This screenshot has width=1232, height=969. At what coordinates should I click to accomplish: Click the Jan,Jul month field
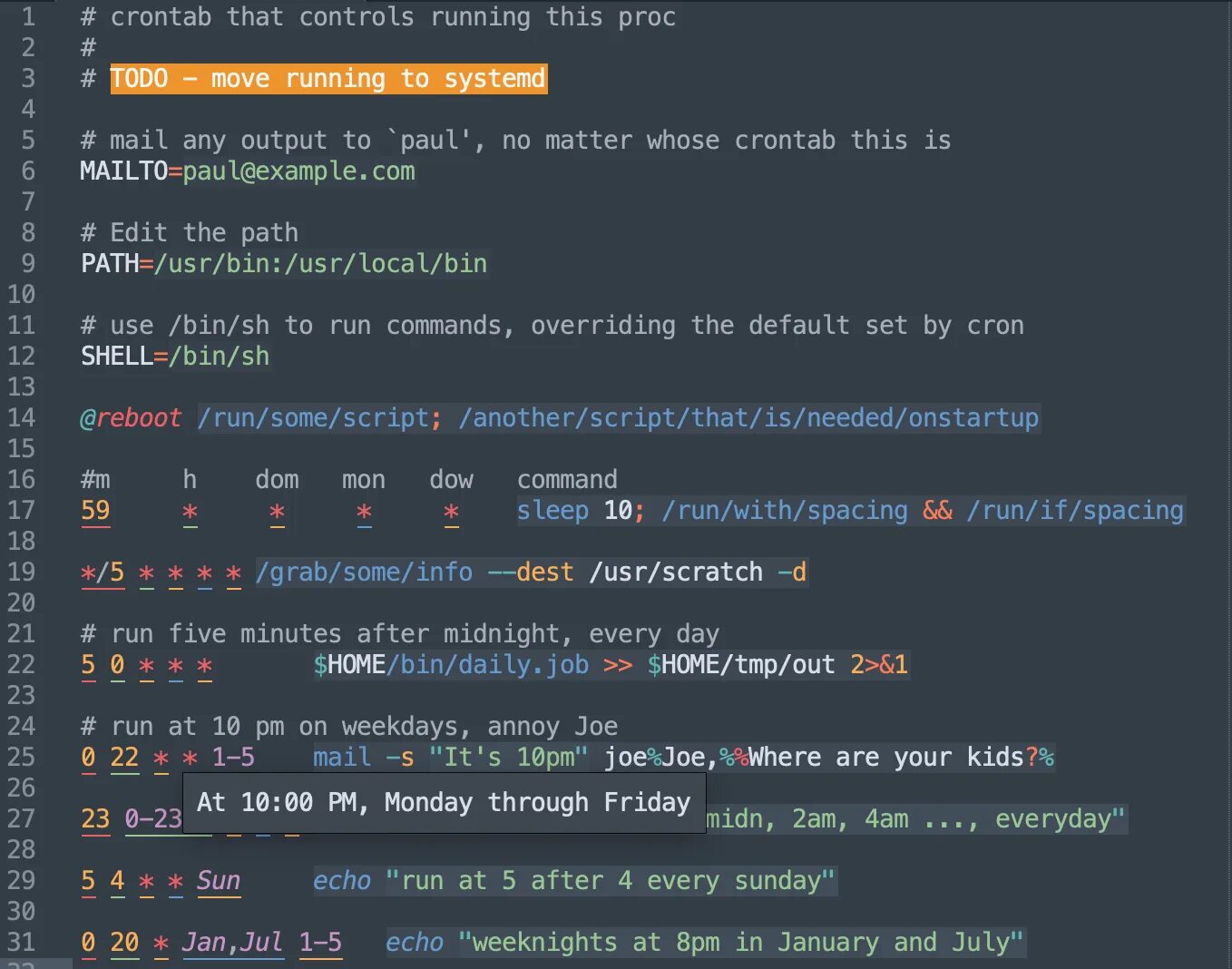tap(233, 943)
